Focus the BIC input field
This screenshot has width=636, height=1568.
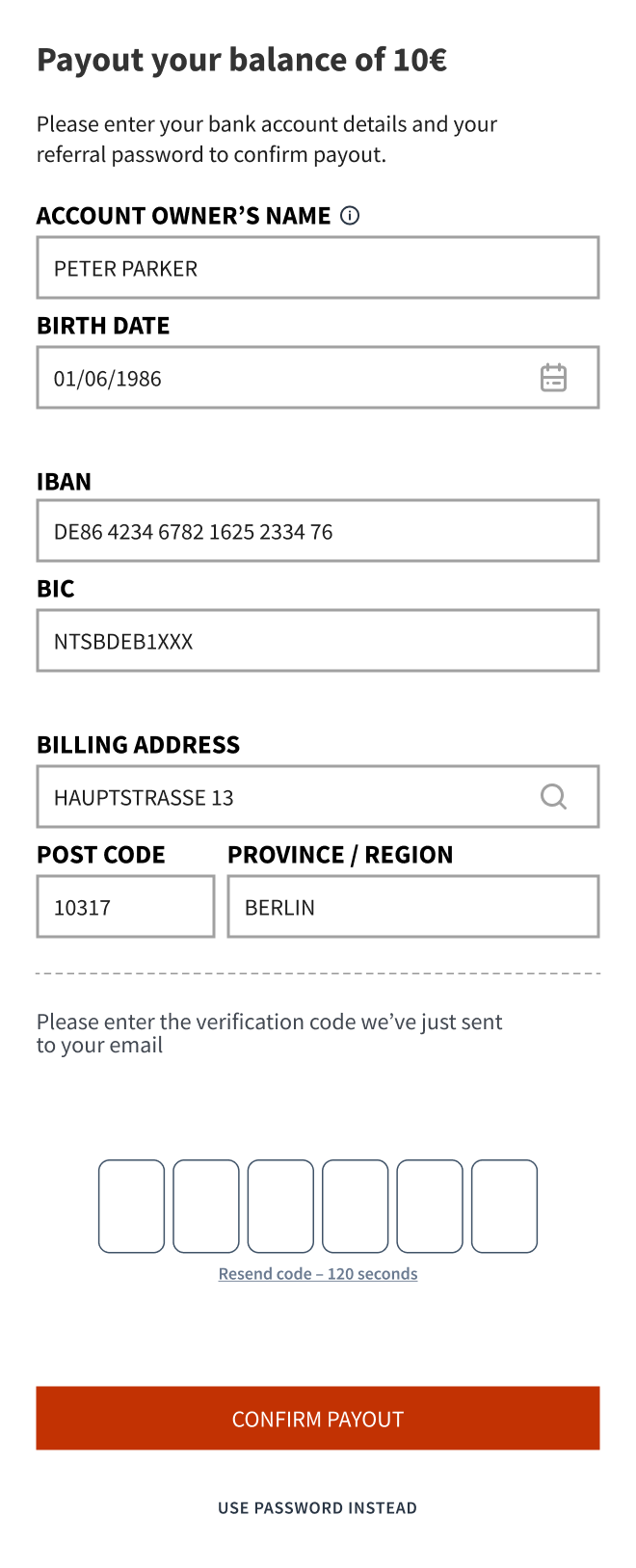[x=318, y=641]
